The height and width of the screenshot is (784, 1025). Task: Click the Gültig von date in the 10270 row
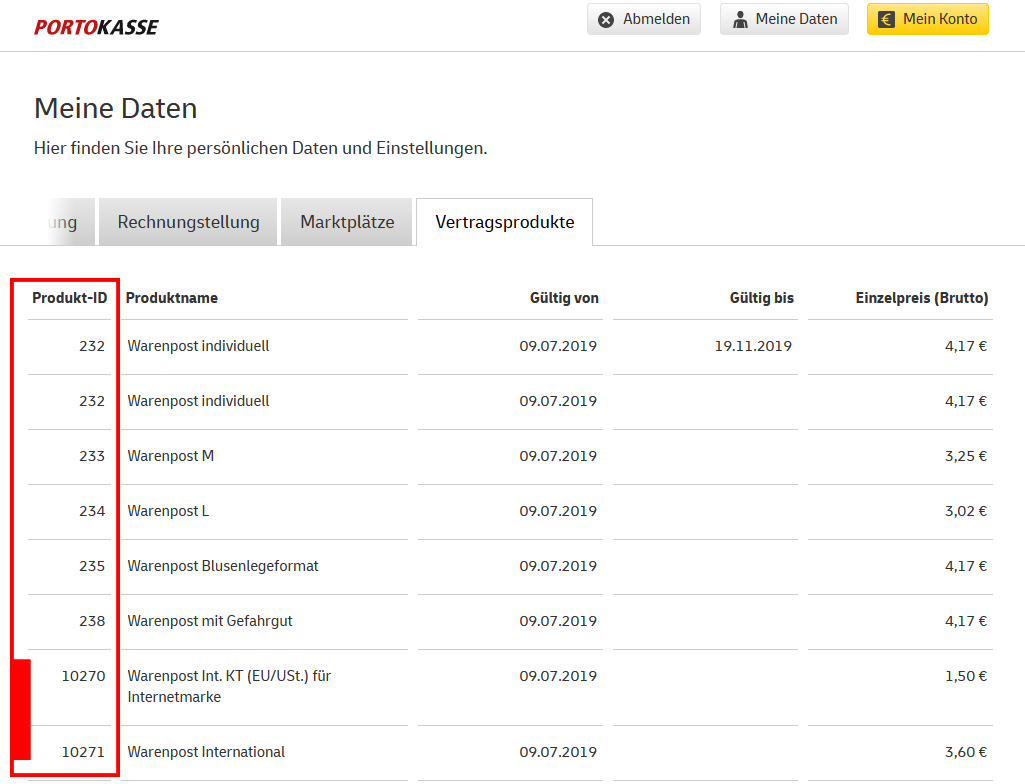pos(558,675)
